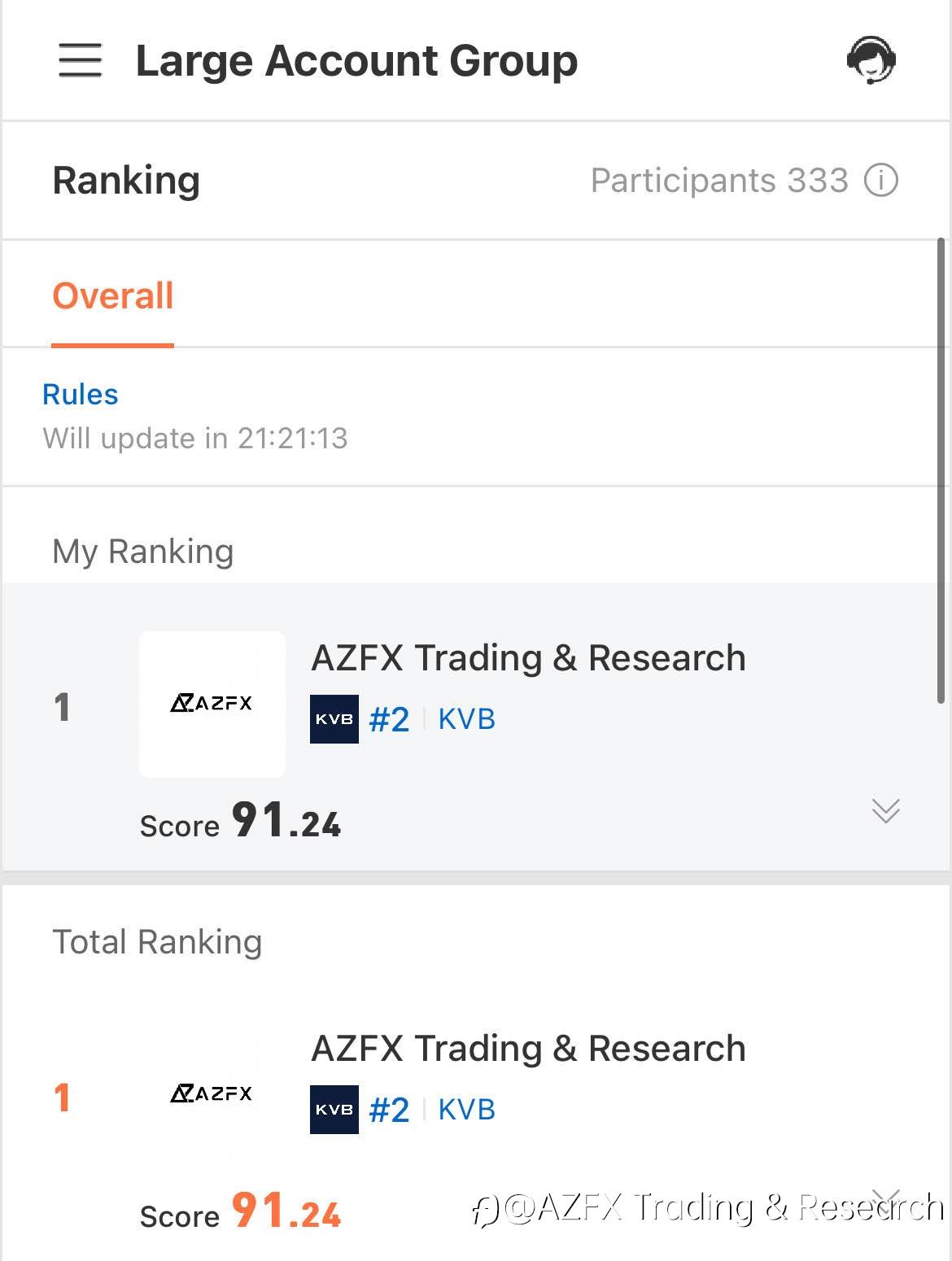
Task: Click the Participants 333 count
Action: 719,181
